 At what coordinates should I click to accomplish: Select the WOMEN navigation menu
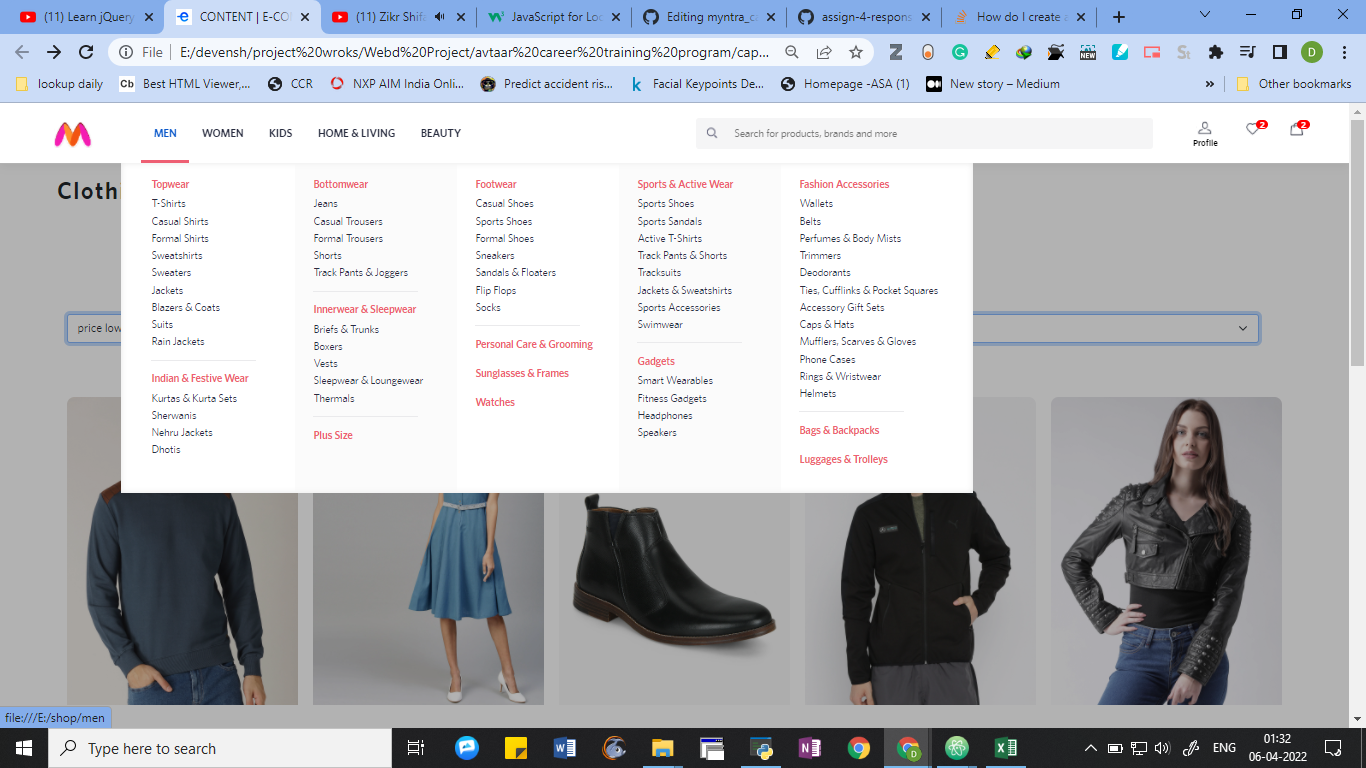pyautogui.click(x=222, y=132)
